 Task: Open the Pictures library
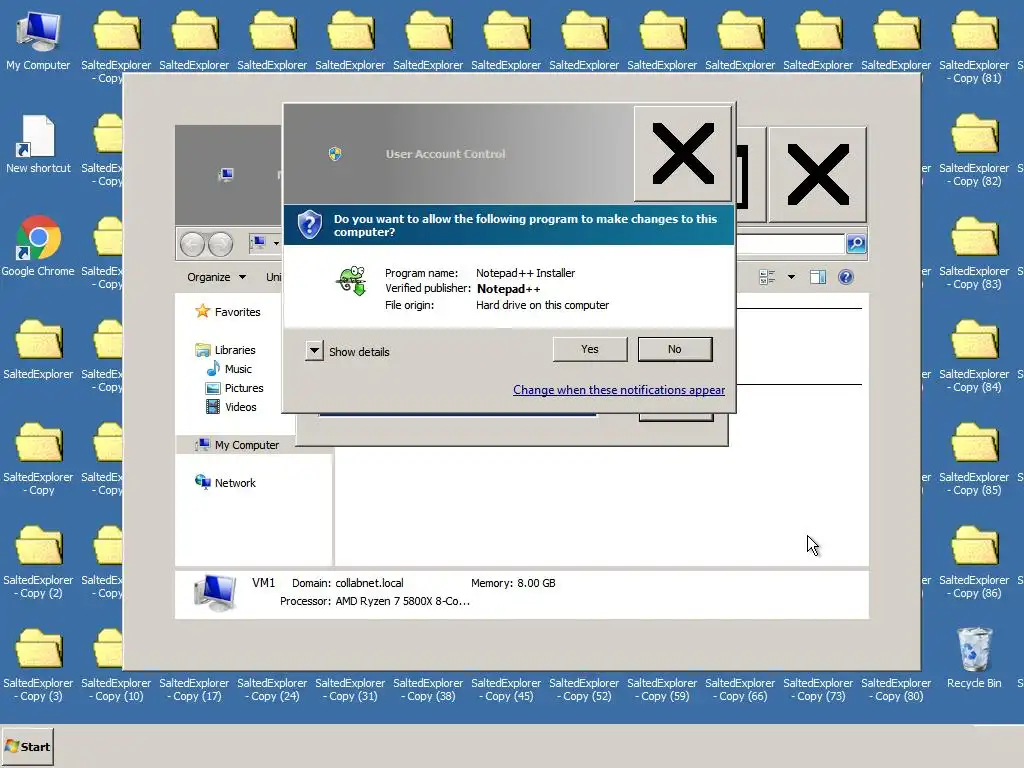click(x=234, y=388)
